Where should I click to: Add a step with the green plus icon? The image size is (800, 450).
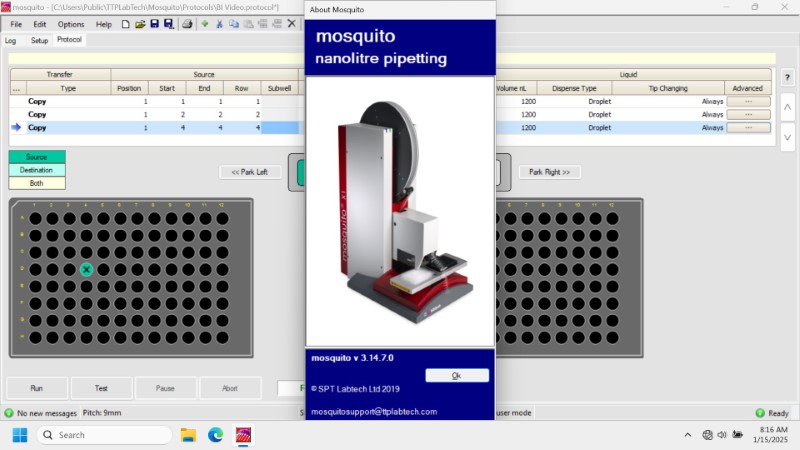(205, 24)
